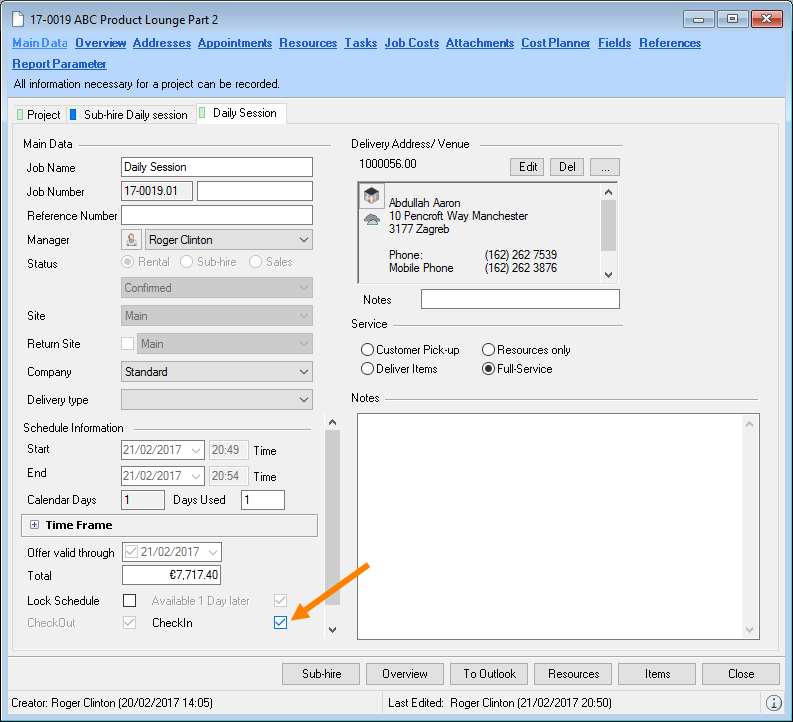The height and width of the screenshot is (722, 793).
Task: Open the Job Costs menu link
Action: tap(412, 43)
